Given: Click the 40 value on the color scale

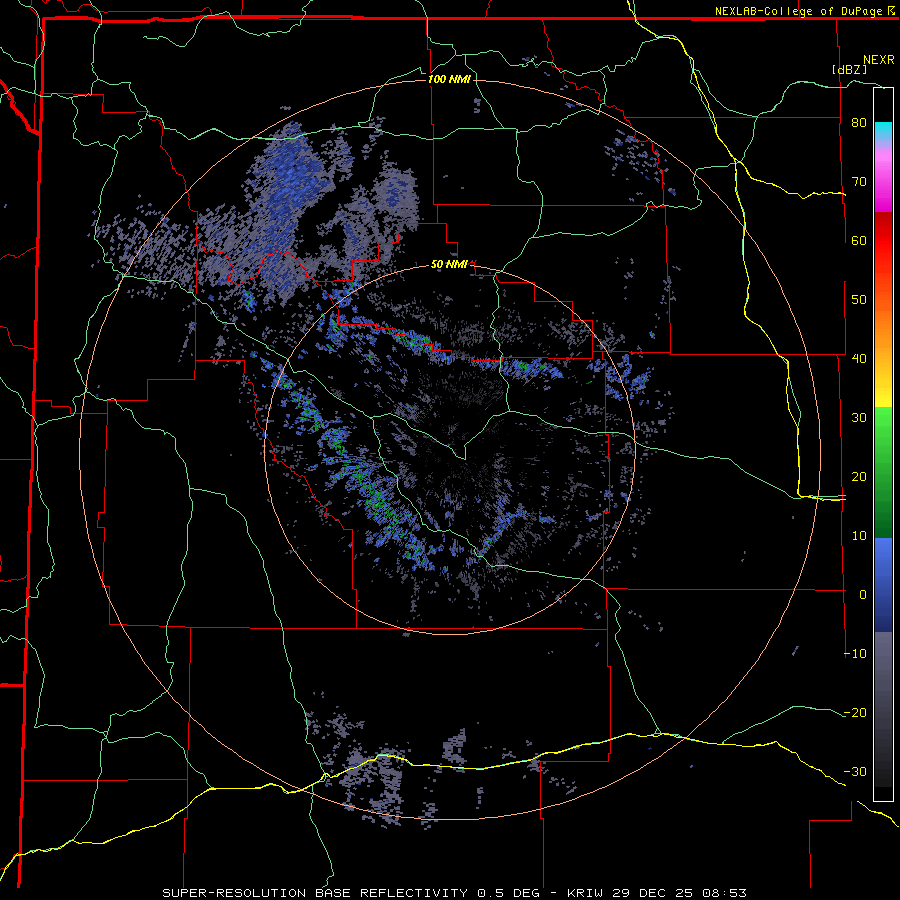Looking at the screenshot, I should click(x=859, y=359).
